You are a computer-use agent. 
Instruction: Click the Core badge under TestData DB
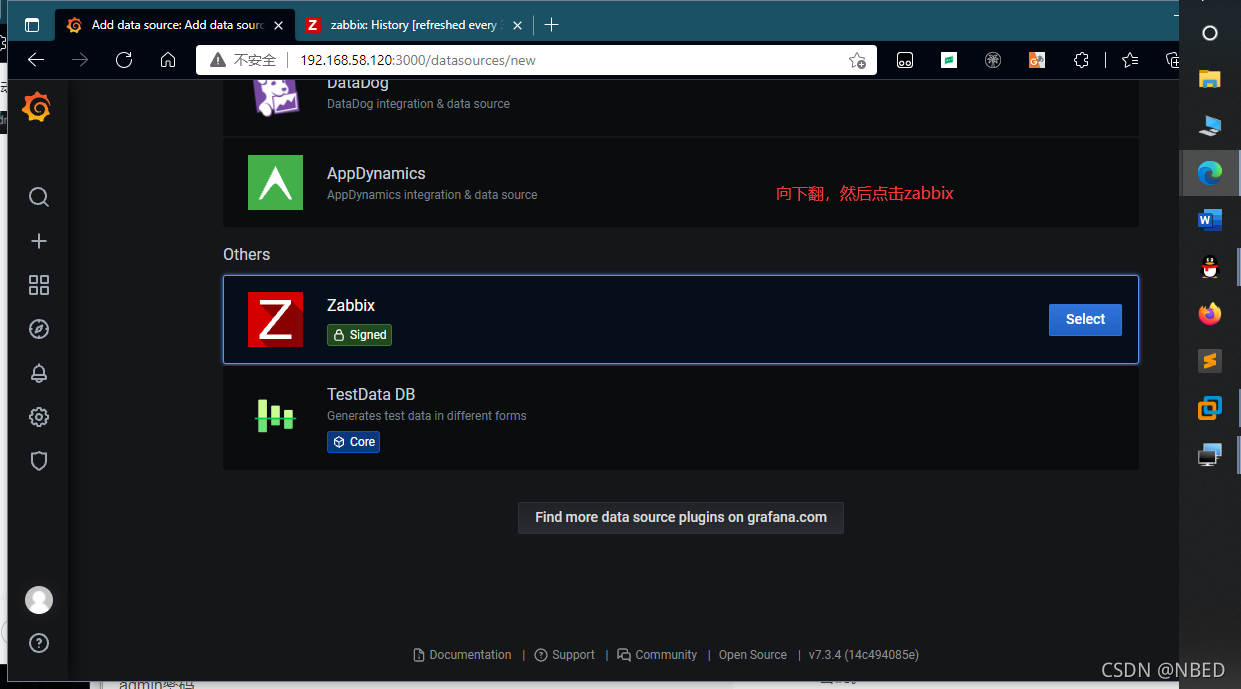[x=353, y=441]
